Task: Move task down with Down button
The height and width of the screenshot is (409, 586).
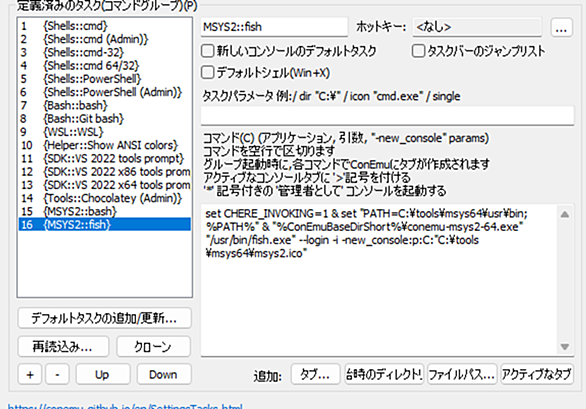Action: click(164, 374)
